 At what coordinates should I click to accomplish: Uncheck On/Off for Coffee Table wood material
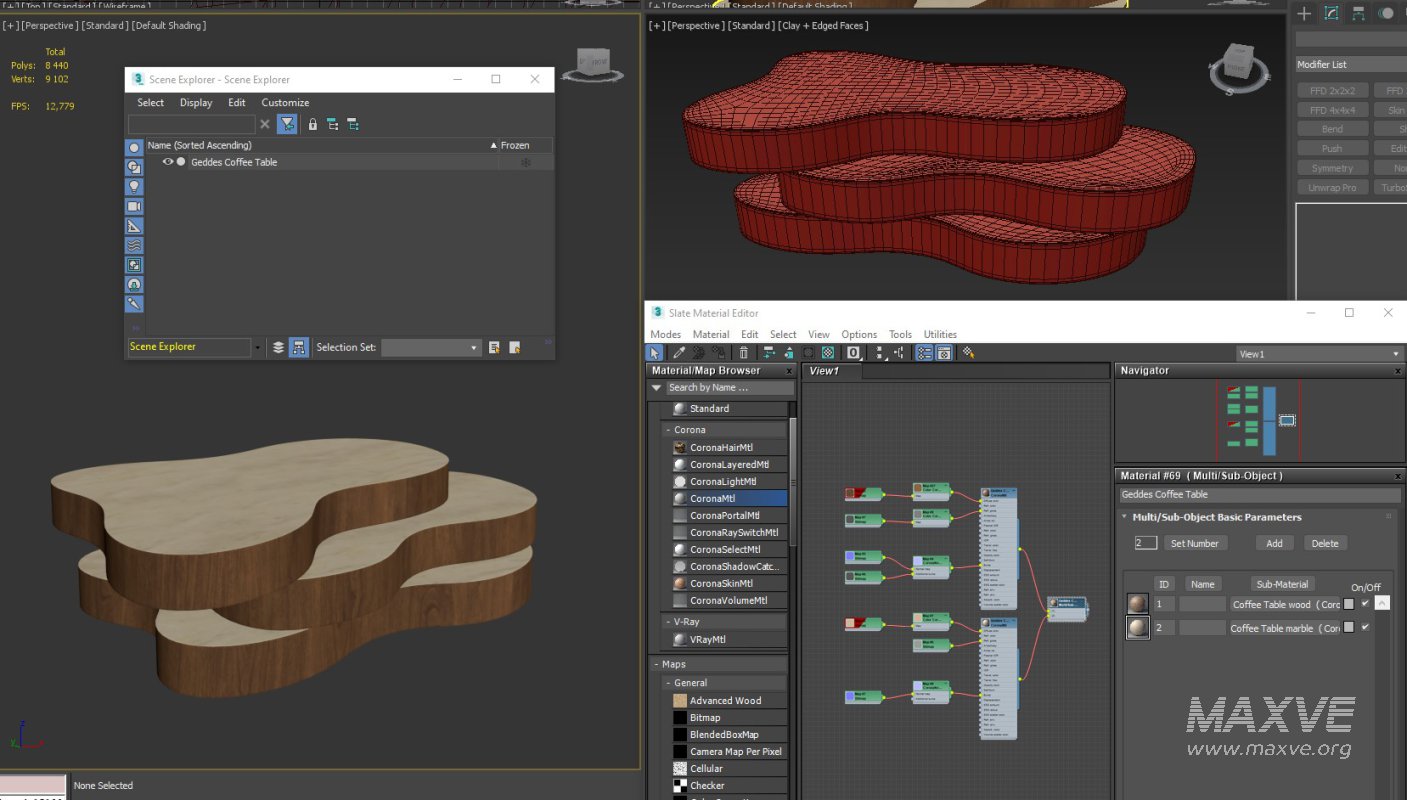click(x=1365, y=603)
